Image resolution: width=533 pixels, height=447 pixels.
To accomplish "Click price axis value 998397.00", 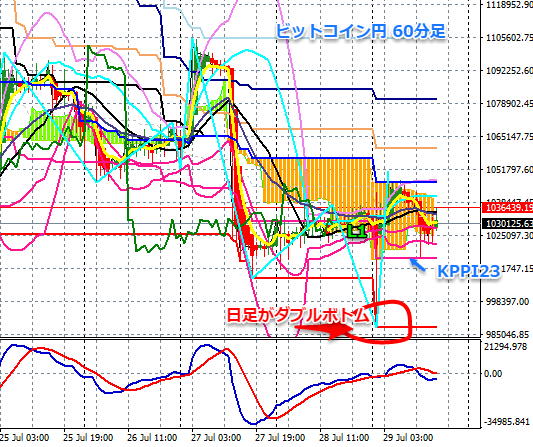I will [508, 302].
